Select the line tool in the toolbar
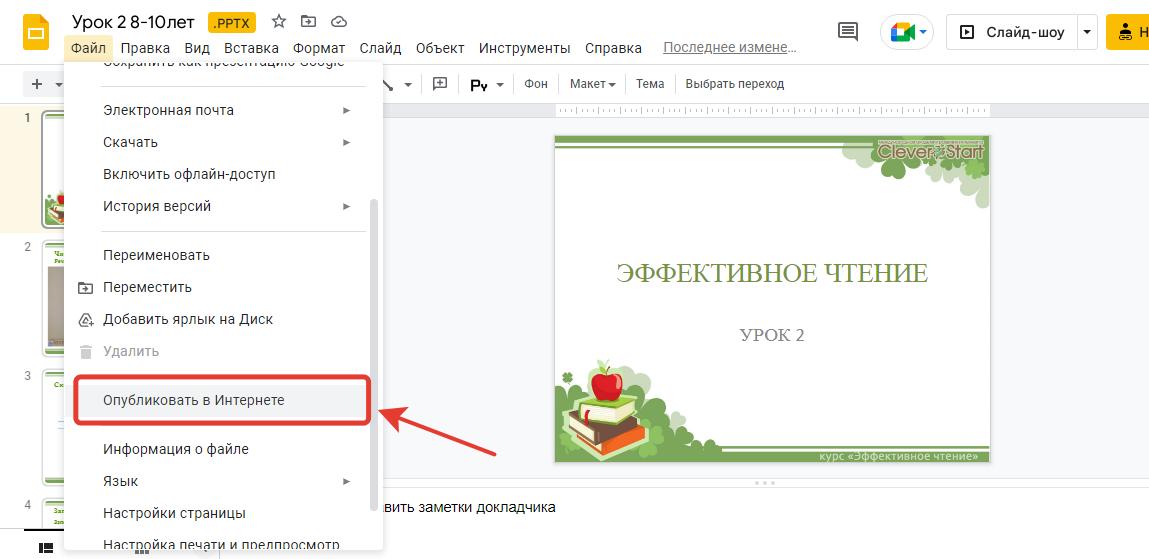This screenshot has width=1149, height=559. pos(389,84)
